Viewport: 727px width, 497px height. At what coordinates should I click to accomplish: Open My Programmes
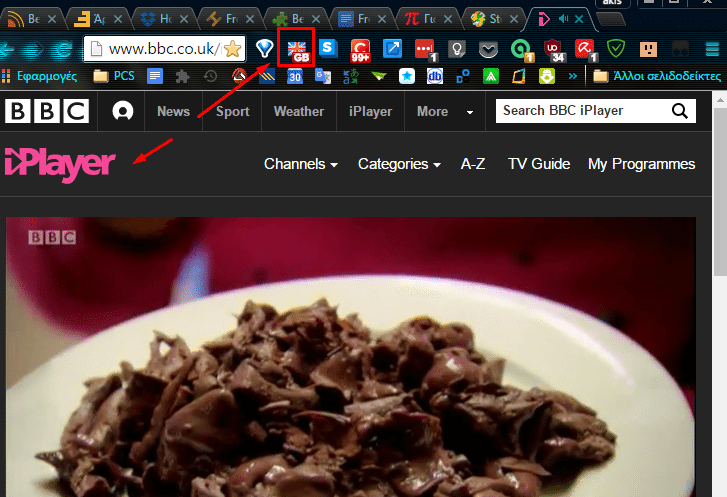(x=641, y=164)
